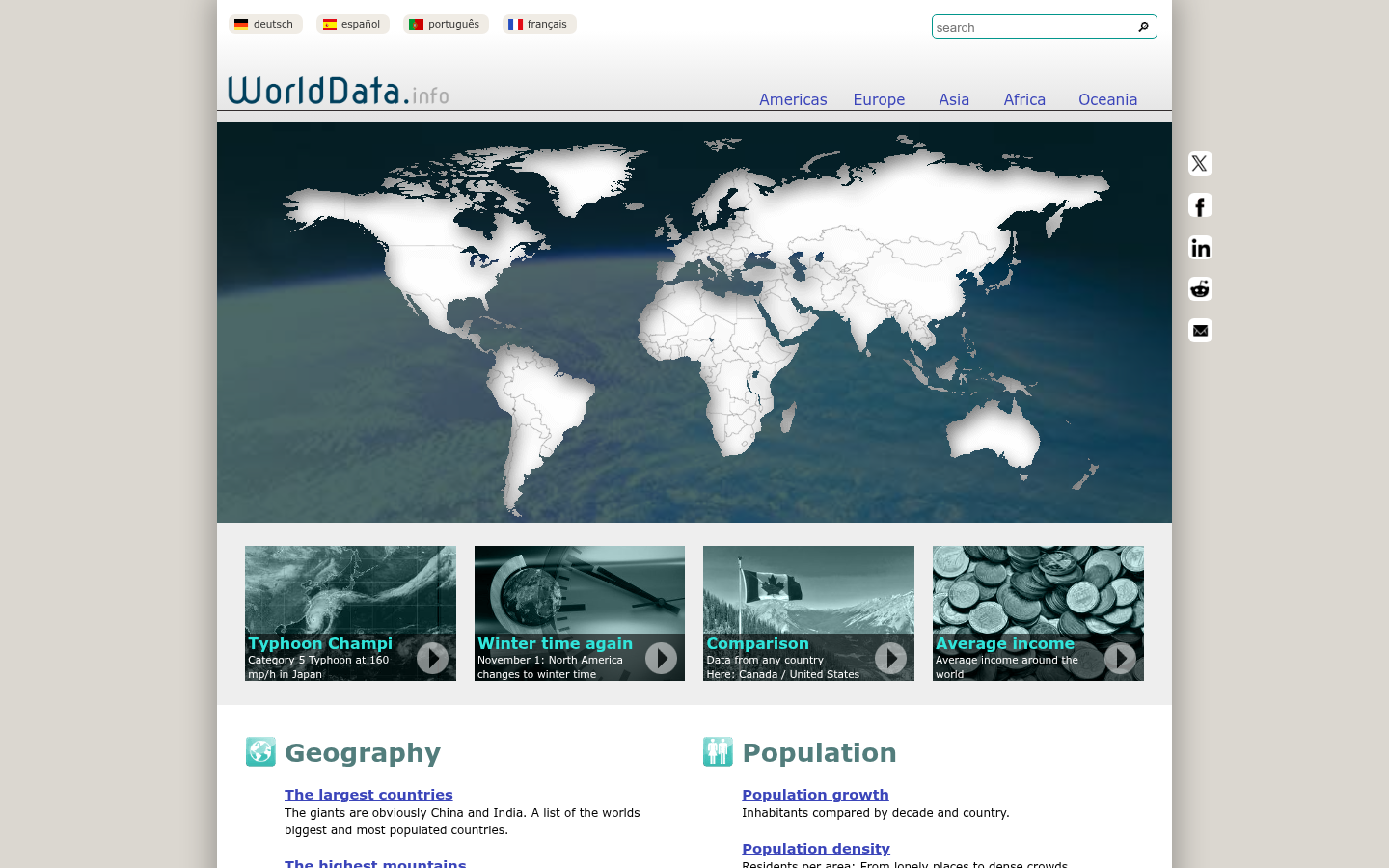Open the Europe menu
The height and width of the screenshot is (868, 1389).
coord(879,99)
